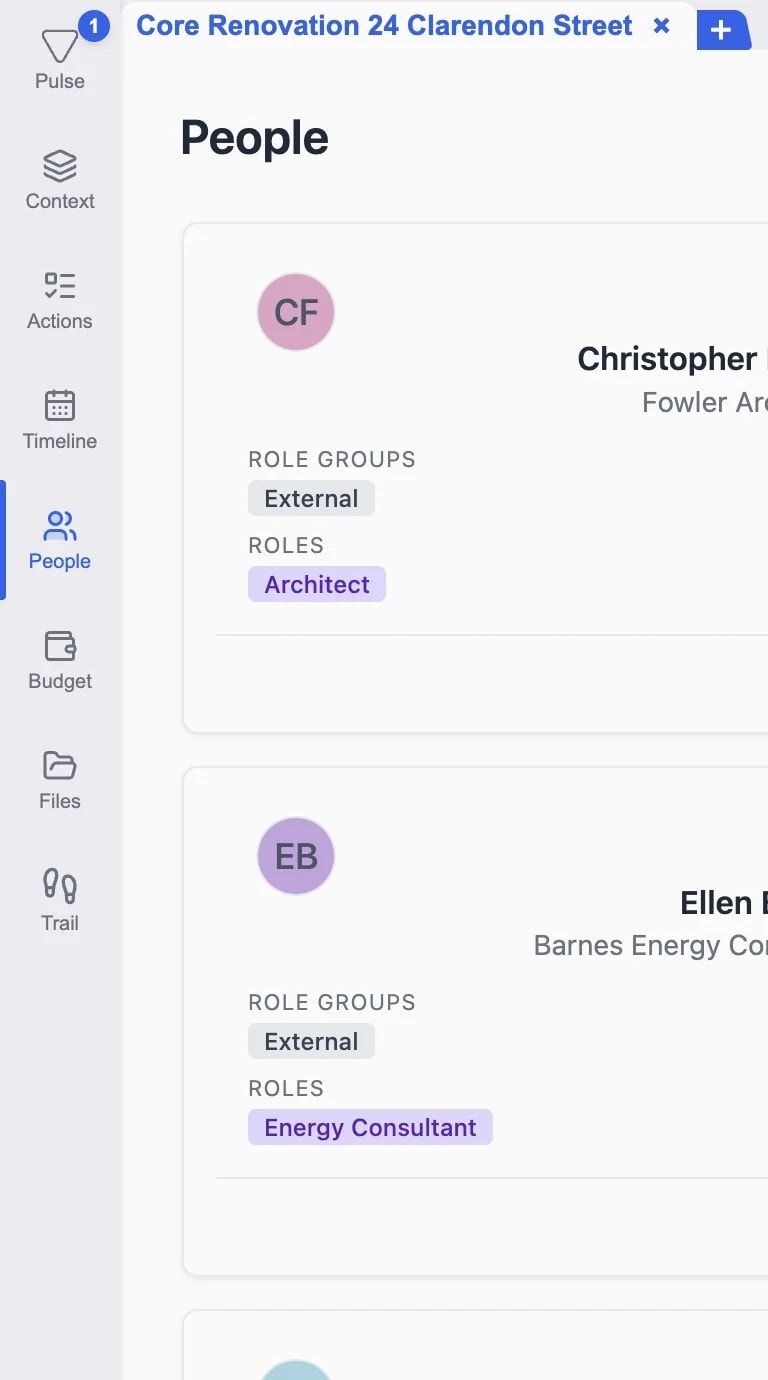
Task: Click the ROLES label on Christopher's card
Action: pos(286,546)
